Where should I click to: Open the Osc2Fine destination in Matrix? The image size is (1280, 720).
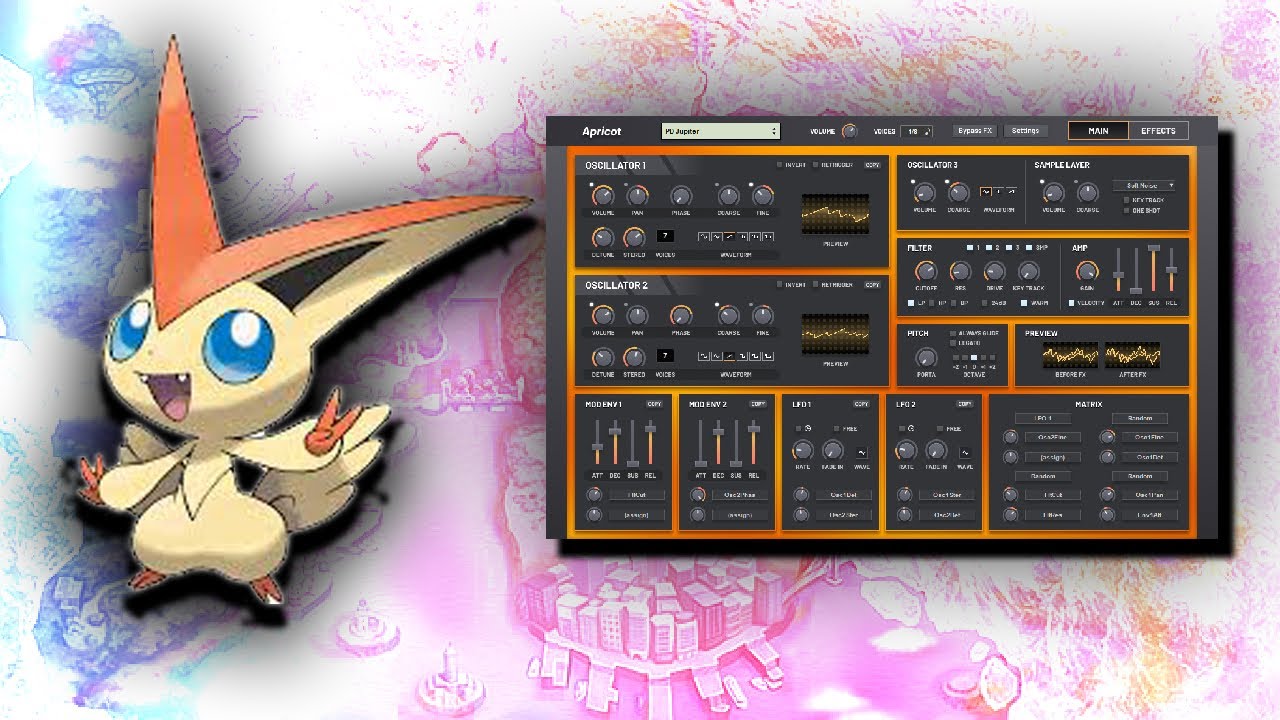(1052, 437)
